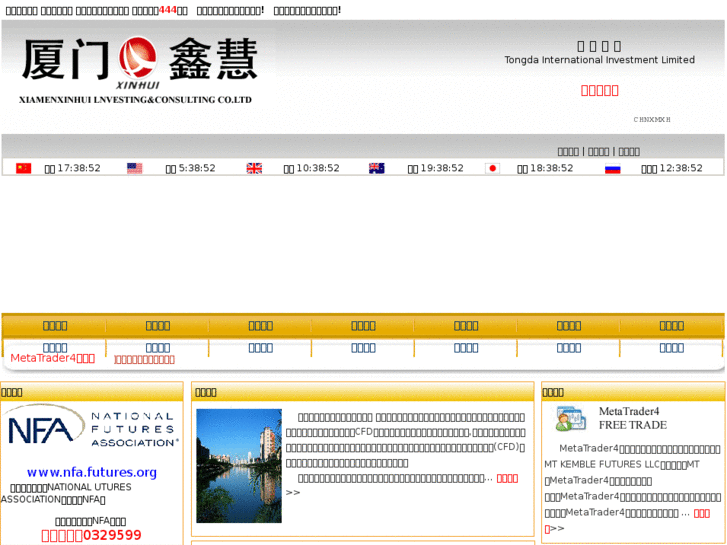The image size is (727, 545).
Task: Click the red number 444 in the top line
Action: 167,10
